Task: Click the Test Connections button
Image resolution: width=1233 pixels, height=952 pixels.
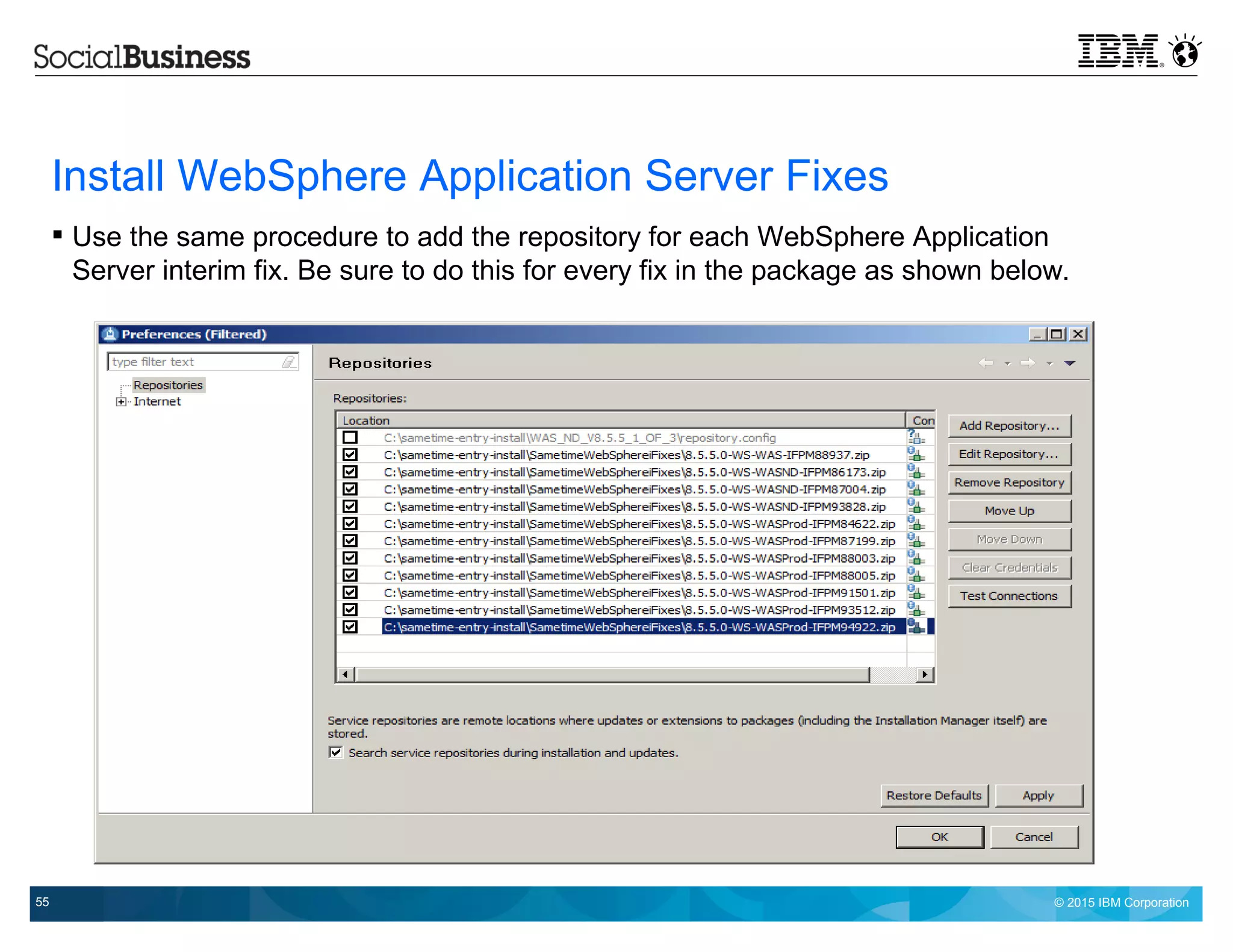Action: click(1010, 596)
